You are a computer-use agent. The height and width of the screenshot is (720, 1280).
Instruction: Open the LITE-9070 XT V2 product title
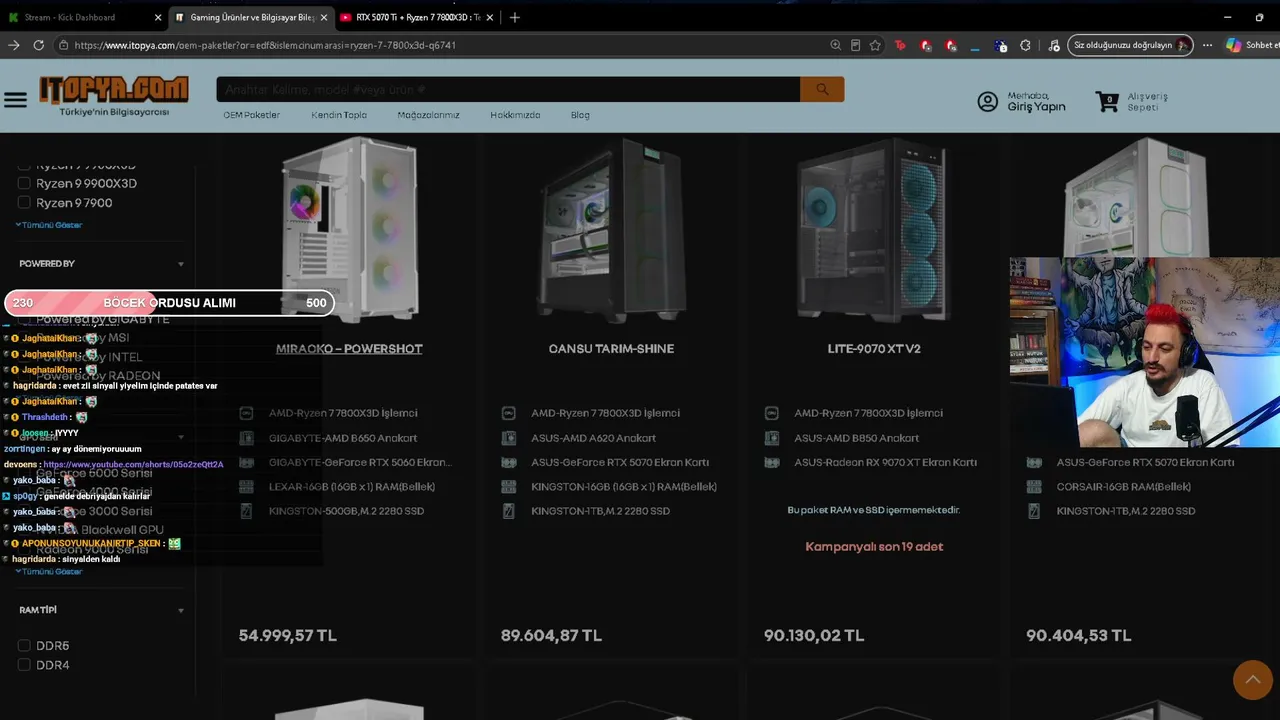(874, 349)
